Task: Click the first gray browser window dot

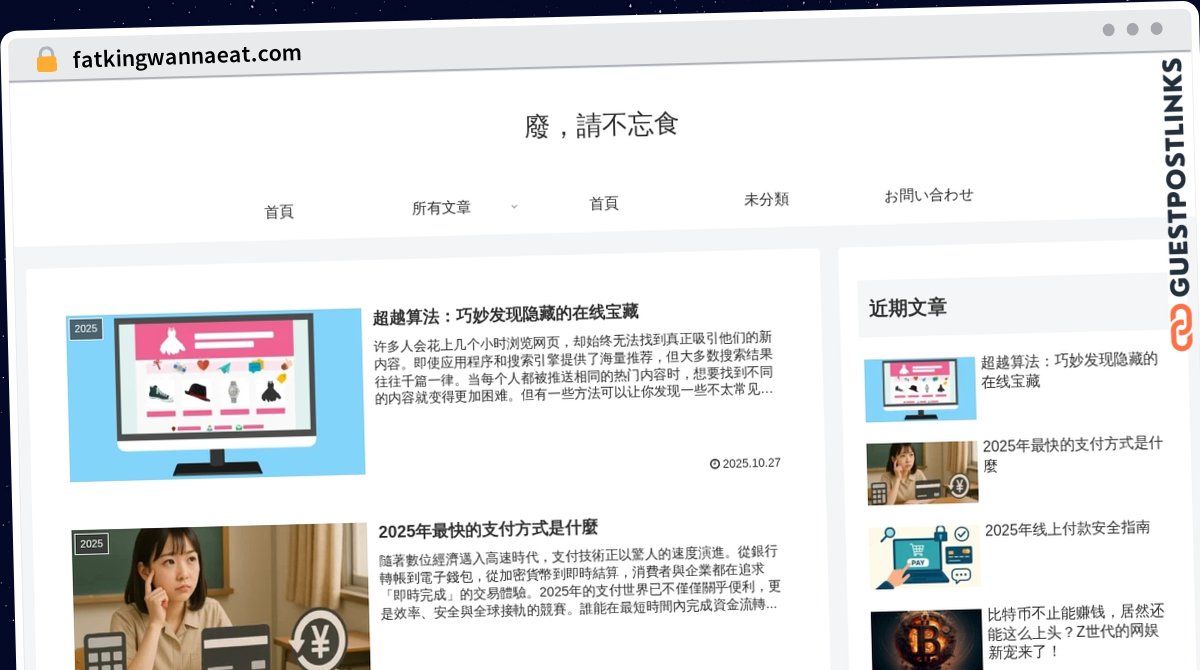Action: point(1108,30)
